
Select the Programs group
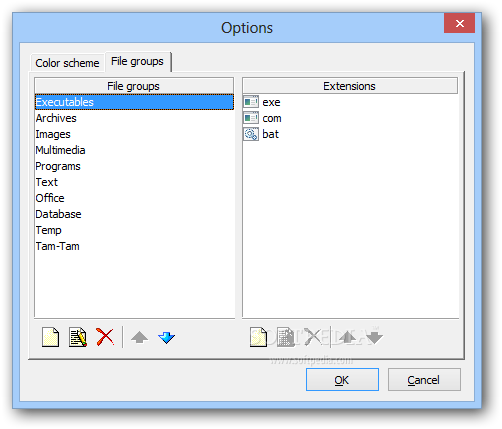point(134,166)
